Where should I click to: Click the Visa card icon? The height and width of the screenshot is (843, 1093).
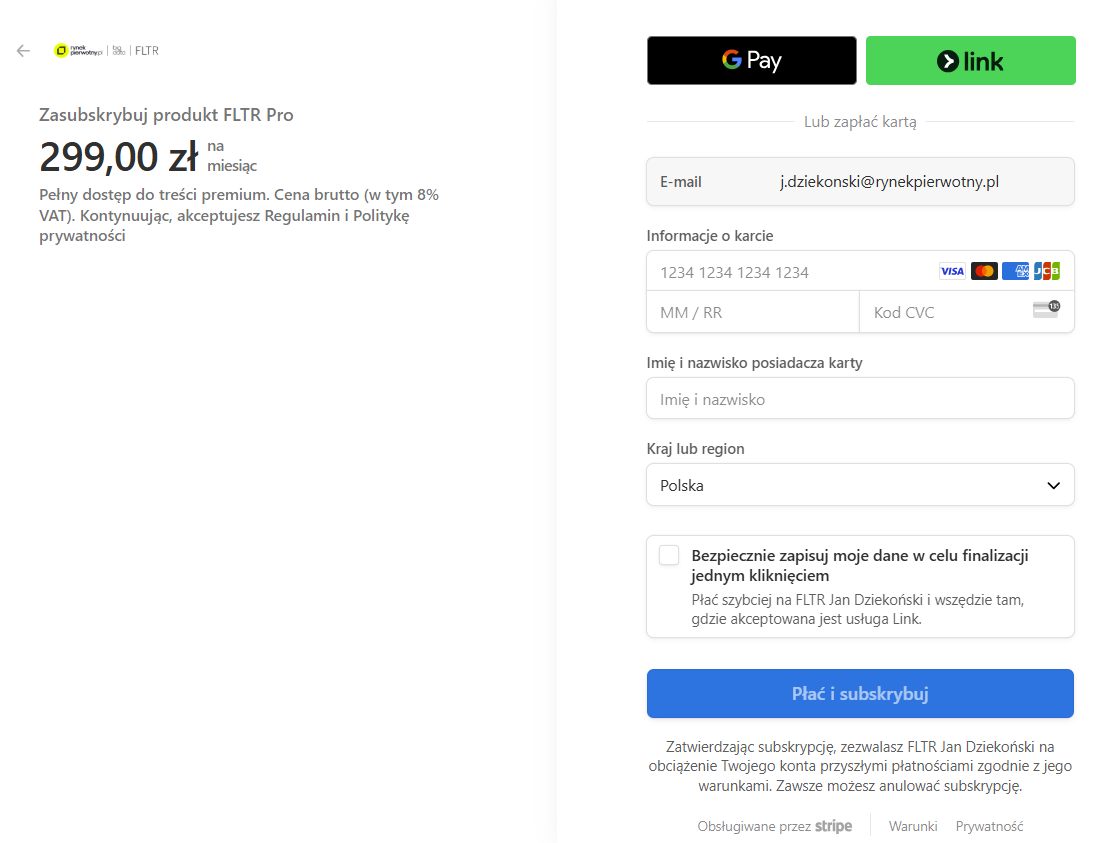click(952, 271)
